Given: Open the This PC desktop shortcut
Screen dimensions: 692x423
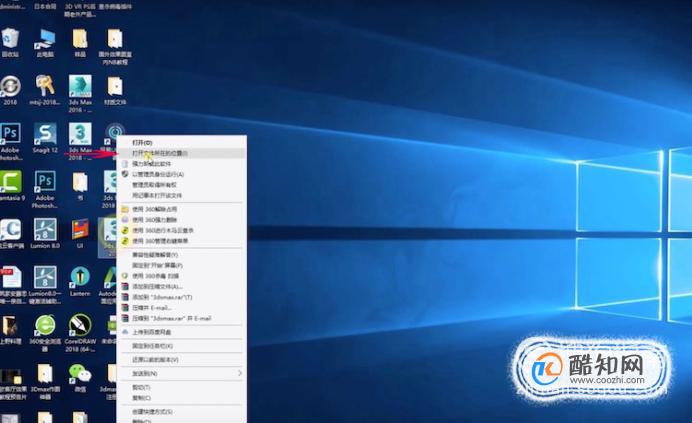Looking at the screenshot, I should point(45,42).
